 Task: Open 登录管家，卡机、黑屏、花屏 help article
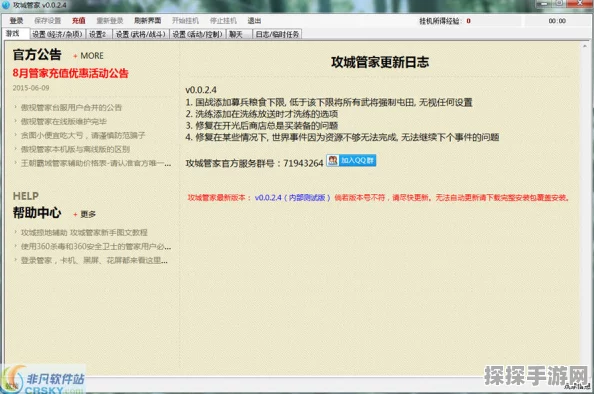[x=94, y=260]
